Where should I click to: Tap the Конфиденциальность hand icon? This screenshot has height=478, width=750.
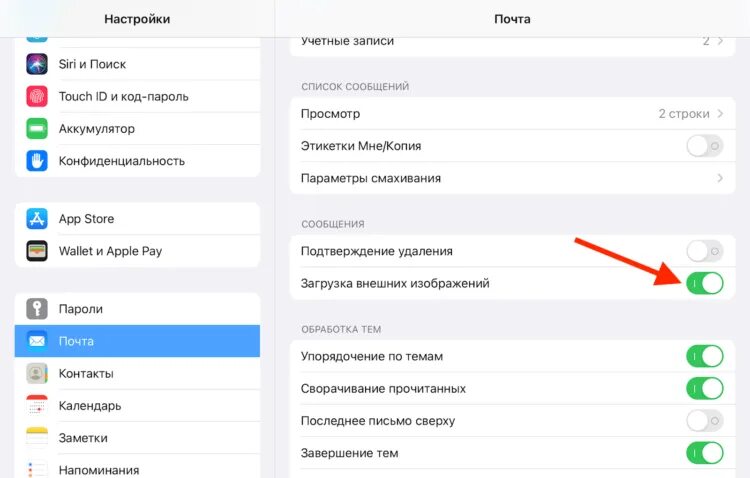click(x=38, y=161)
